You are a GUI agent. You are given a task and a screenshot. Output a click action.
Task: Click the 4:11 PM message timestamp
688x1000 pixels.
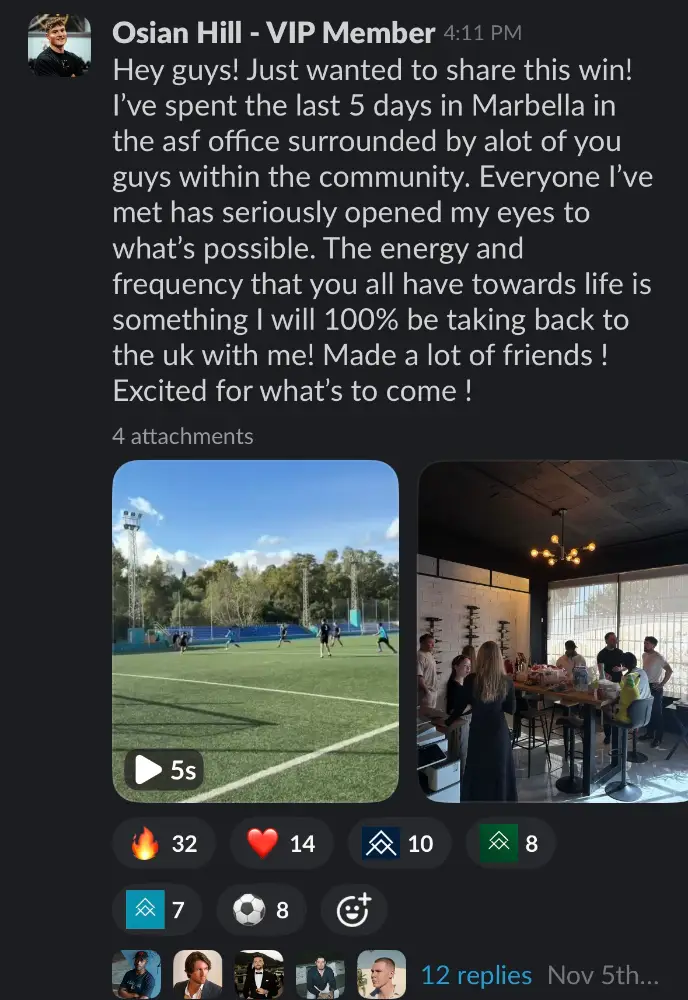click(482, 34)
